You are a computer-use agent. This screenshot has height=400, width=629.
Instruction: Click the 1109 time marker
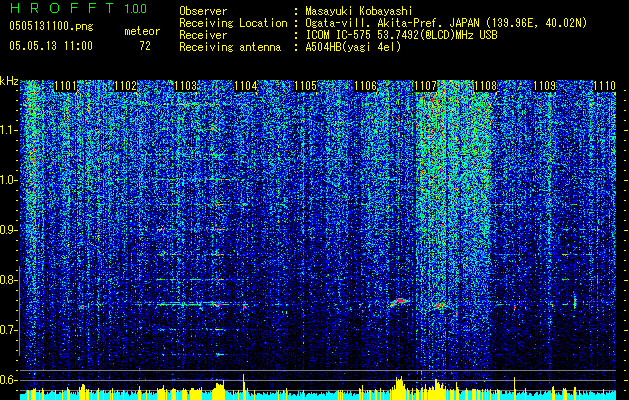click(545, 86)
